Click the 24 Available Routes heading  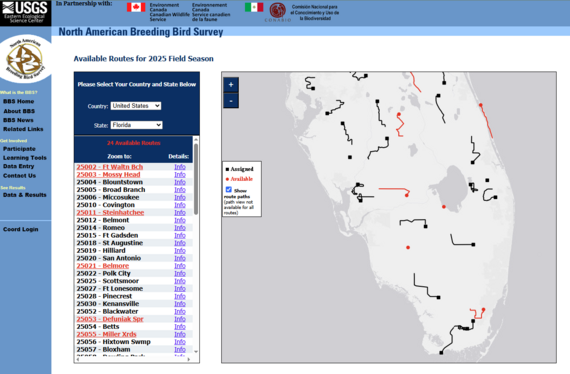tap(133, 143)
